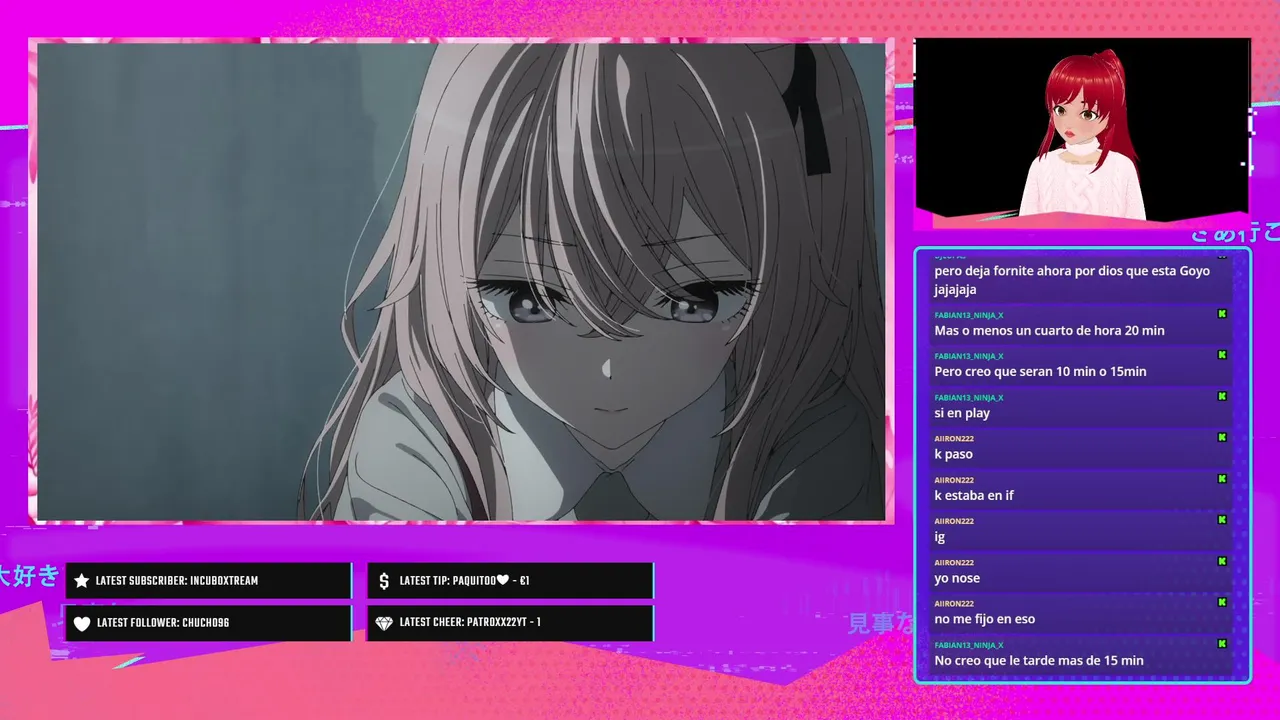Screen dimensions: 1280x720
Task: Click Kick badge on the 'ig' message
Action: (x=1222, y=520)
